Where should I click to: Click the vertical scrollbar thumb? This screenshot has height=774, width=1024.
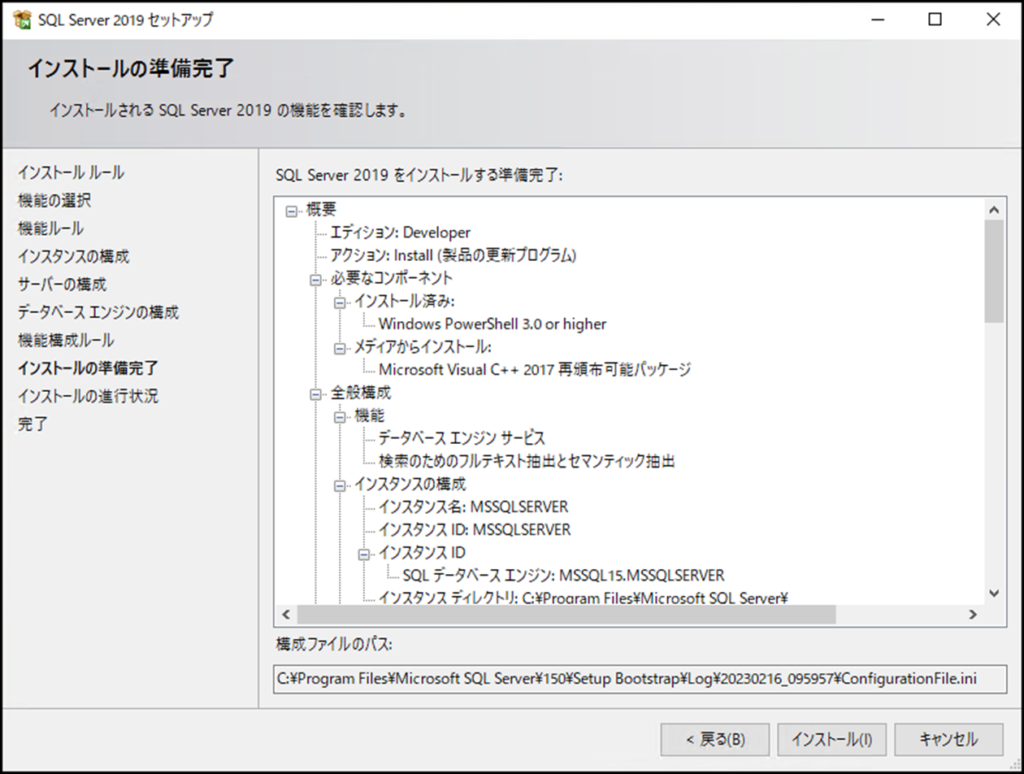click(994, 271)
